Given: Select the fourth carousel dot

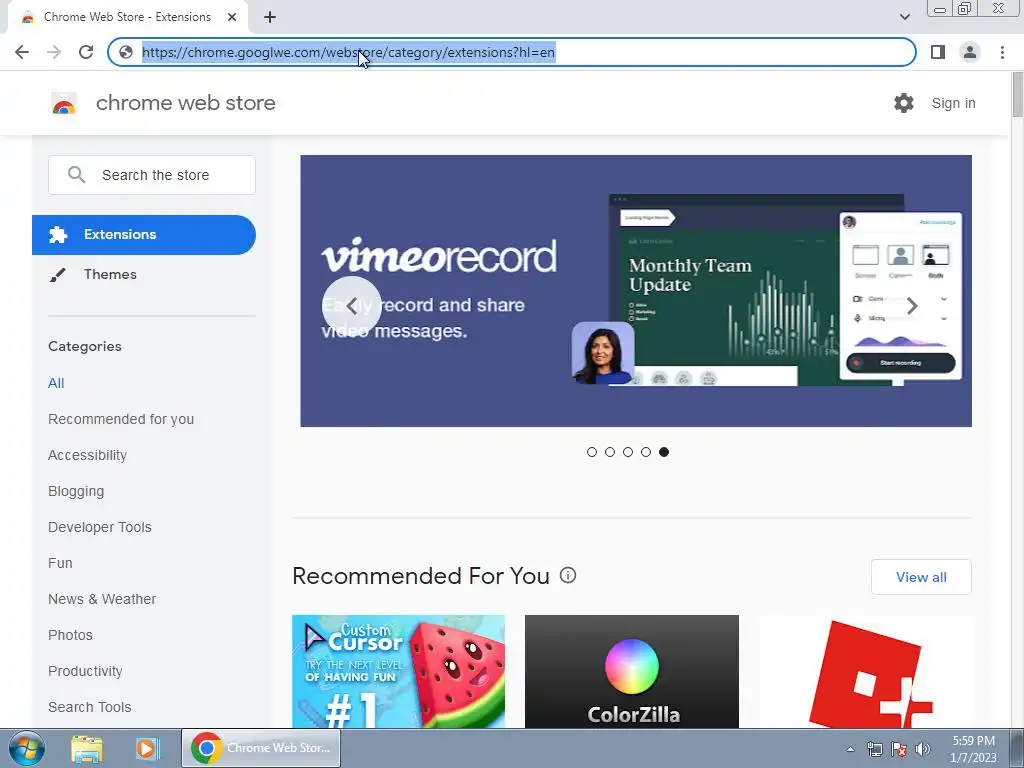Looking at the screenshot, I should point(646,452).
